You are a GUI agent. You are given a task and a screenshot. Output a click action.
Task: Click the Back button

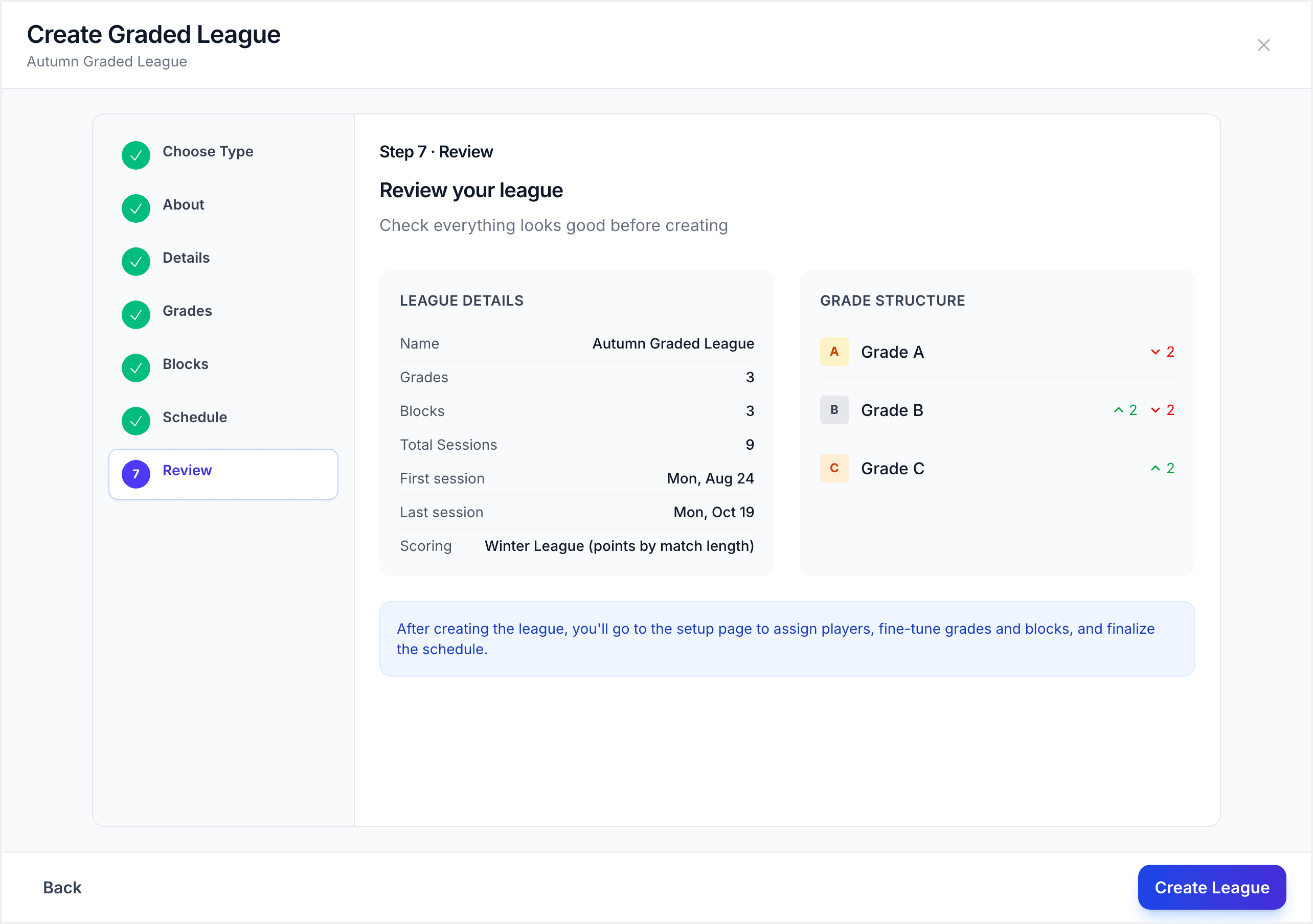point(62,887)
